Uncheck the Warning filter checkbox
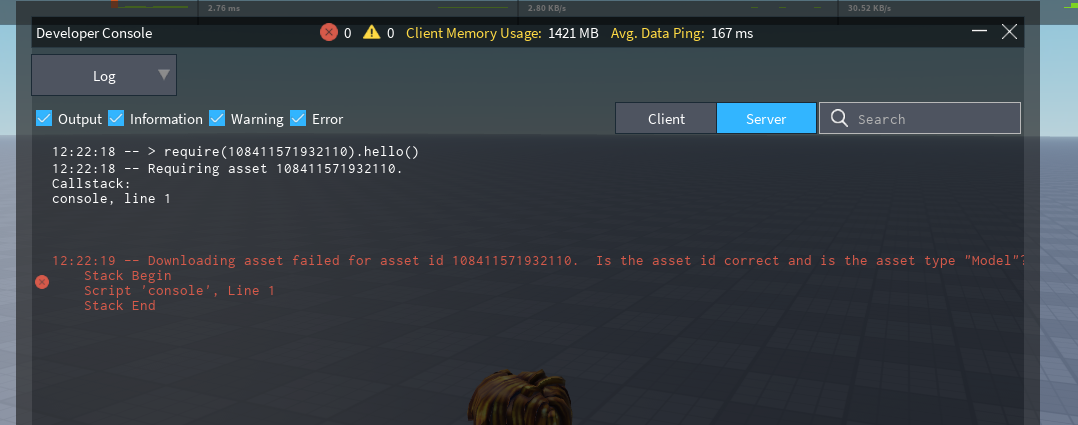The image size is (1078, 425). point(217,119)
